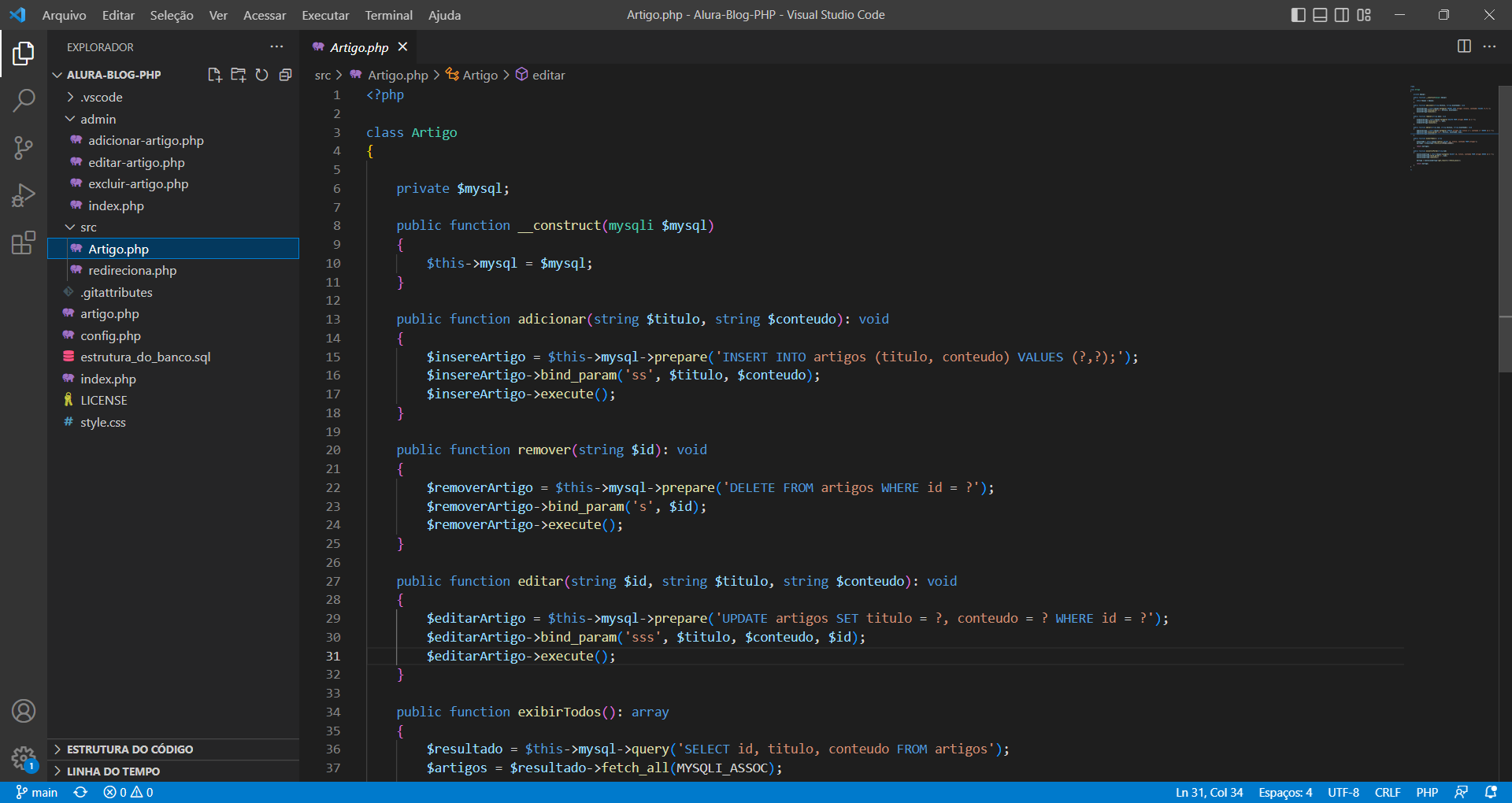Viewport: 1512px width, 803px height.
Task: Click the VS Code logo icon
Action: tap(17, 15)
